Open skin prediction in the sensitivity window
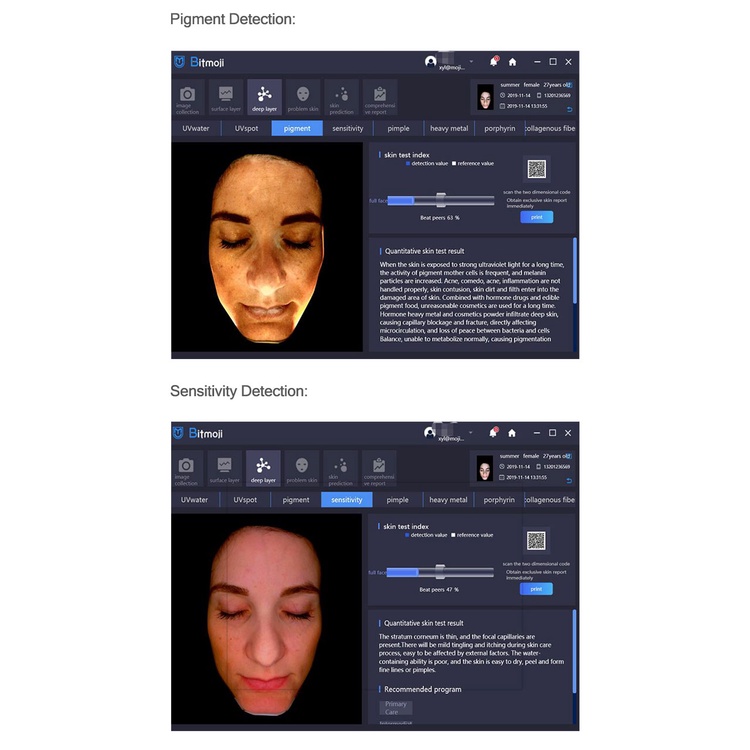The width and height of the screenshot is (750, 750). click(341, 470)
